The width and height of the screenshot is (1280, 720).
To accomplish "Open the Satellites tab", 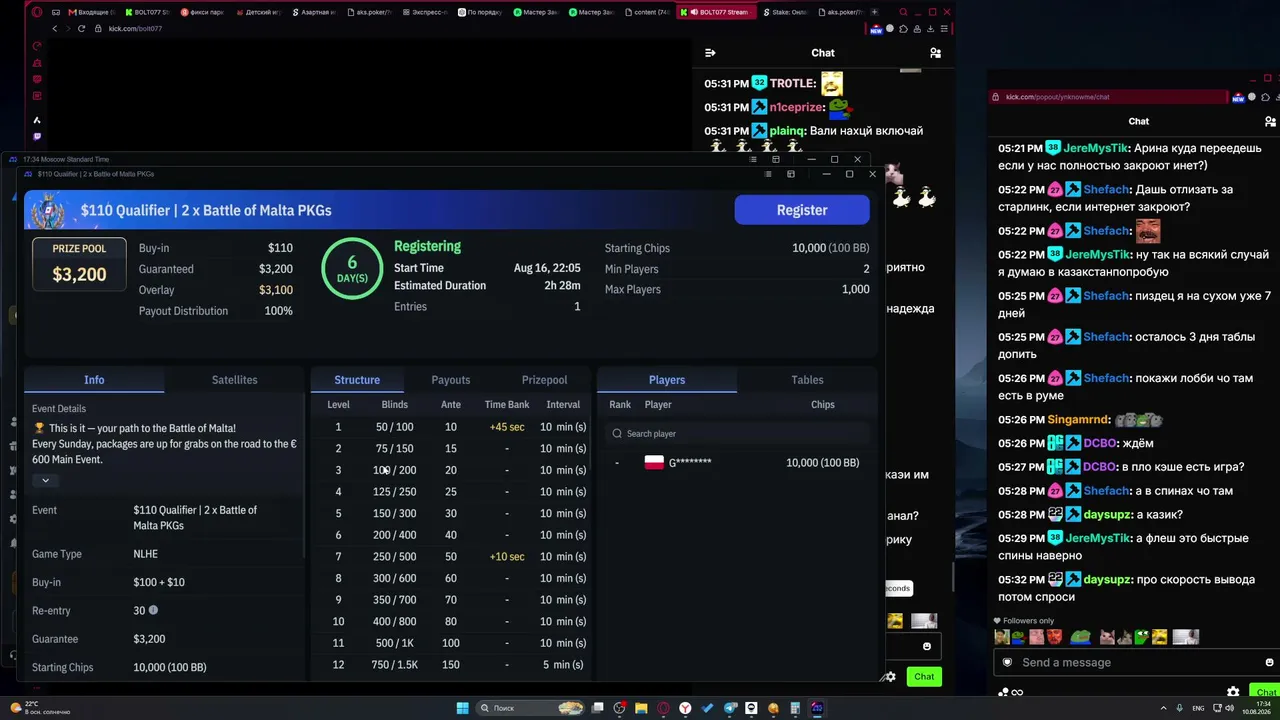I will point(234,380).
